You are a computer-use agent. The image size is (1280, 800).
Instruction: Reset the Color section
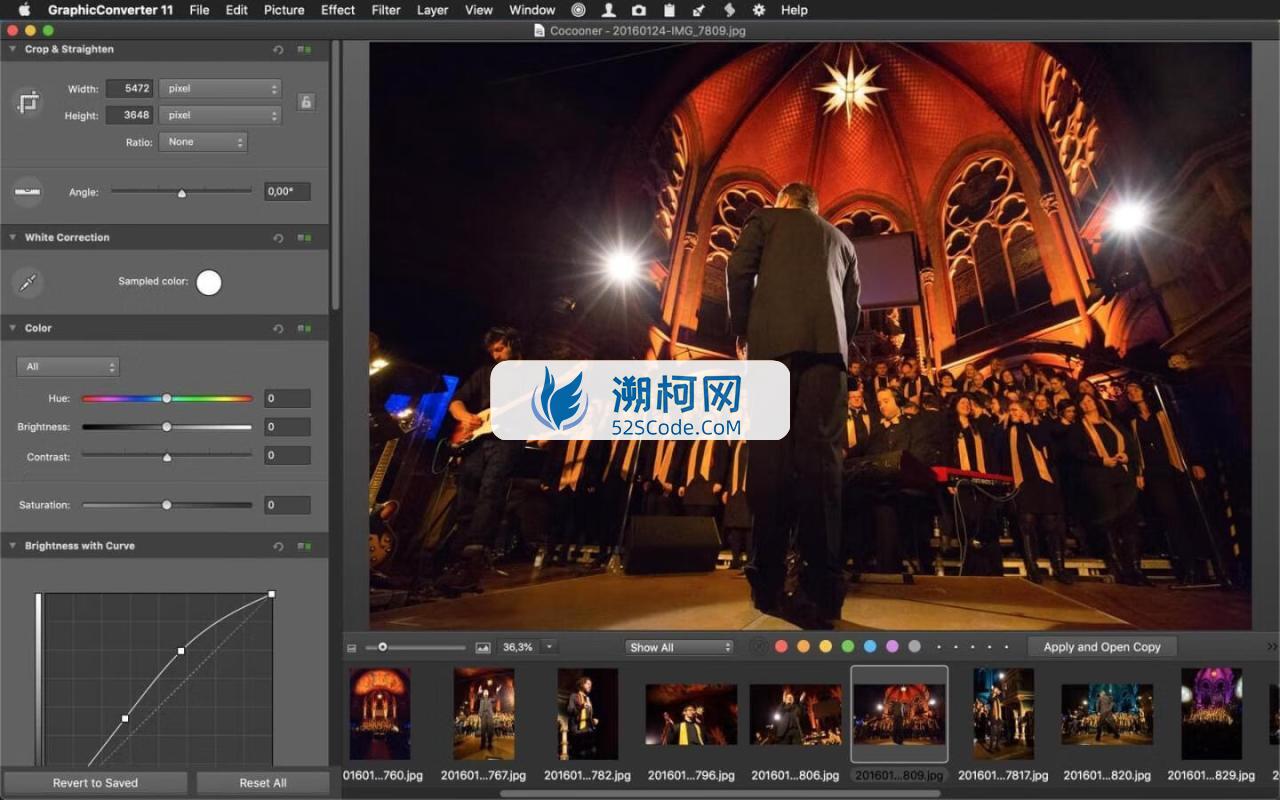click(278, 329)
